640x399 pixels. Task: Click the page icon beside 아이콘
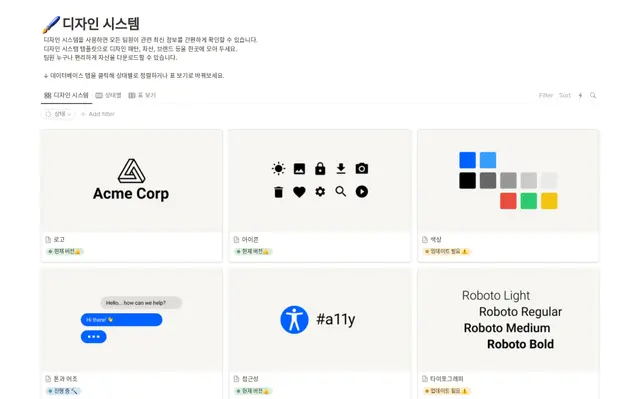(x=236, y=239)
